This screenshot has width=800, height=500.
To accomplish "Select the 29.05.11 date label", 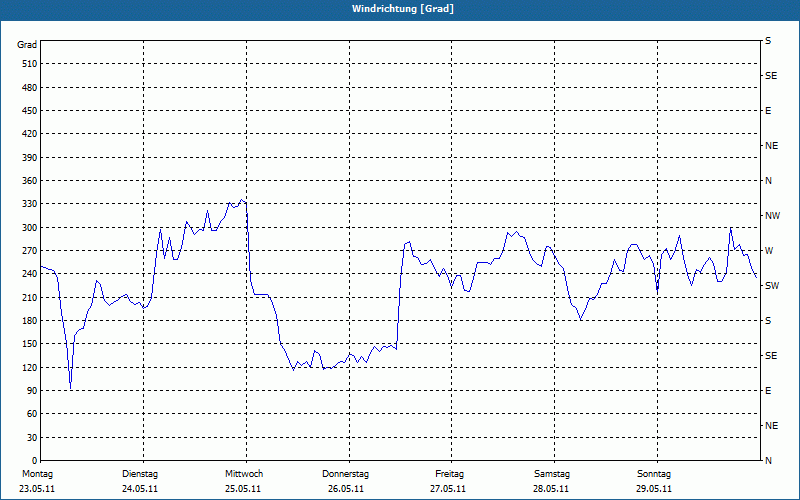I will [x=654, y=489].
